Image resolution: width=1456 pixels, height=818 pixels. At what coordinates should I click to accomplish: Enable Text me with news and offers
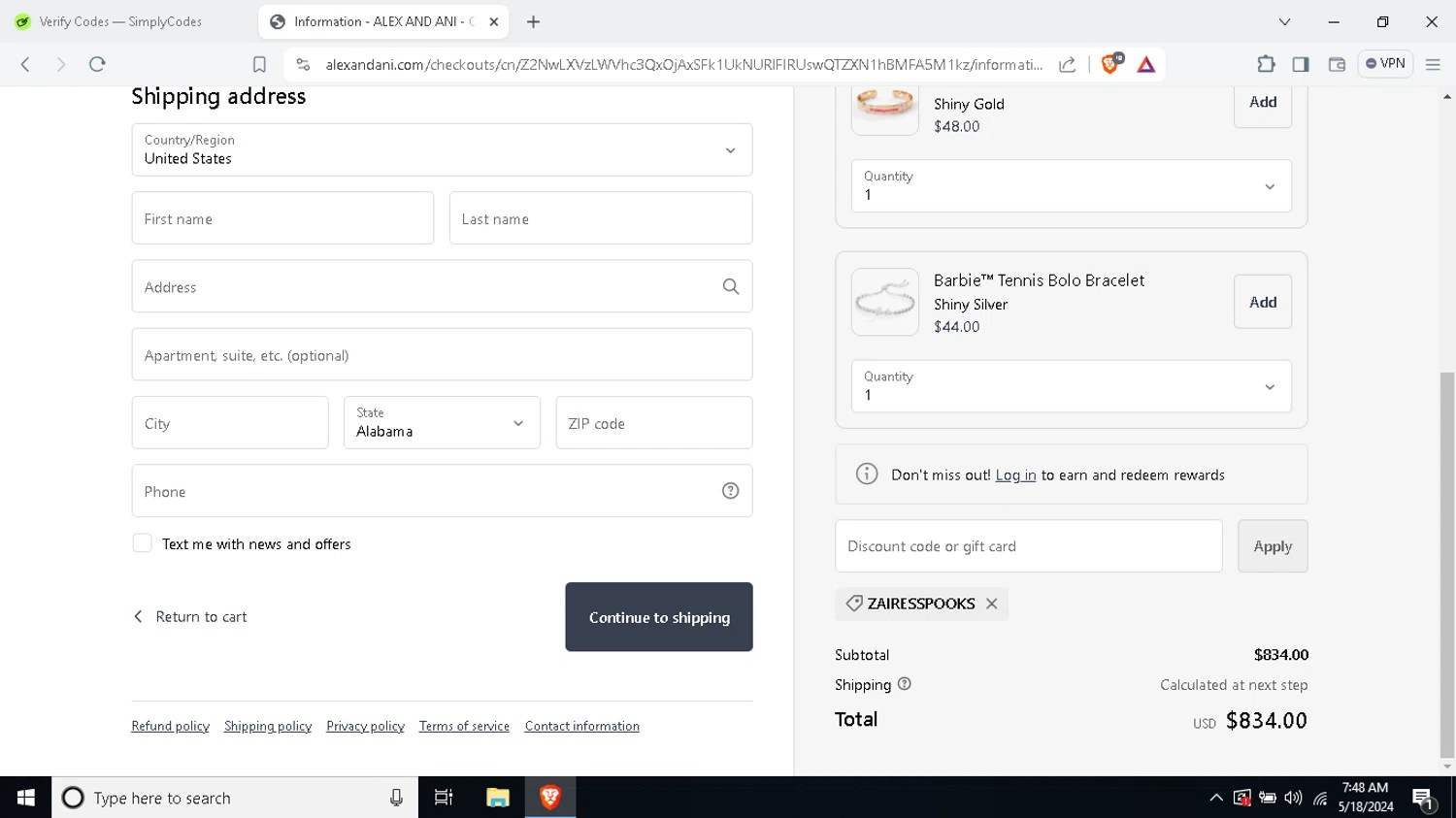tap(142, 543)
